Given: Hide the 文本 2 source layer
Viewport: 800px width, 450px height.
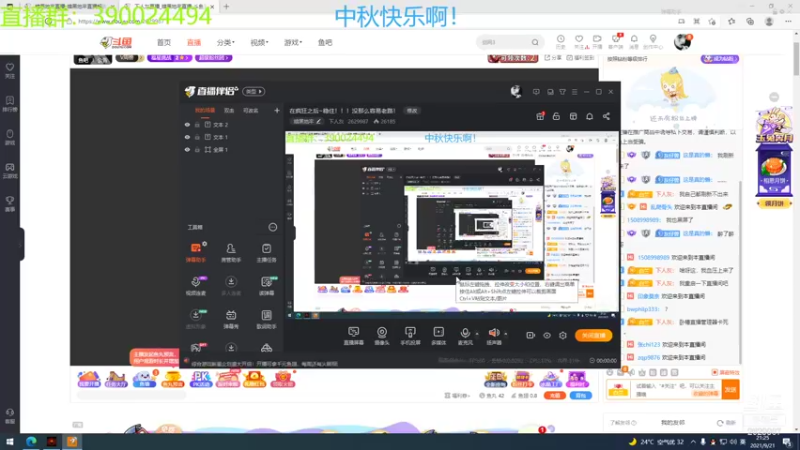Looking at the screenshot, I should (x=187, y=124).
